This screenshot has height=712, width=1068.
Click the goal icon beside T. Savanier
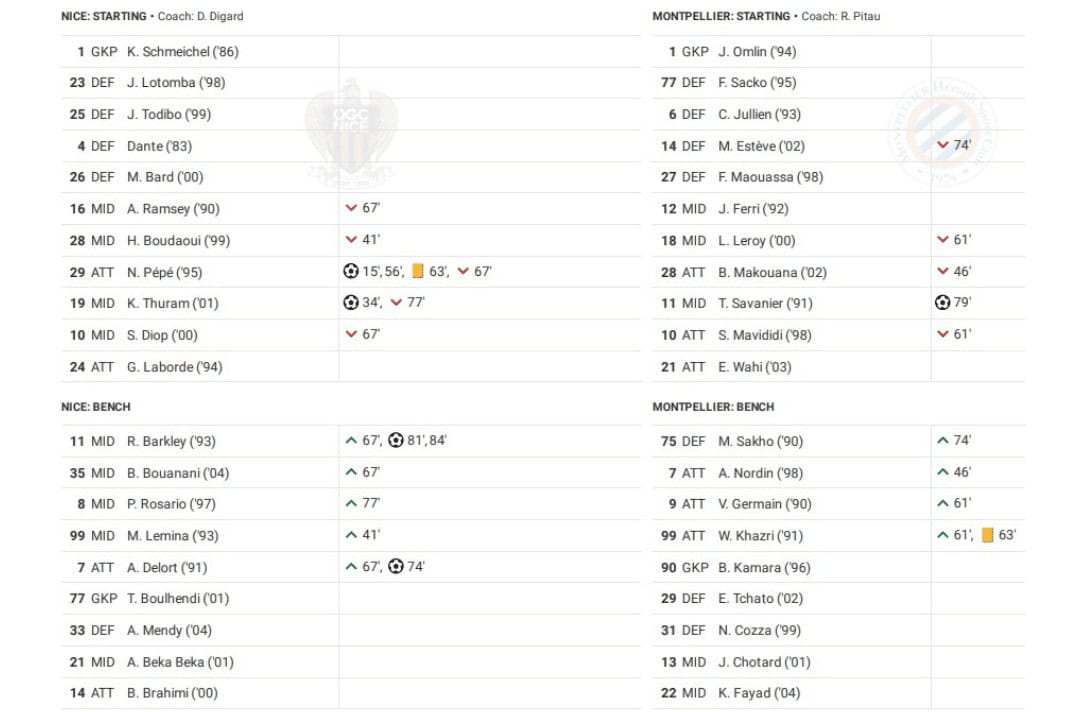[942, 303]
